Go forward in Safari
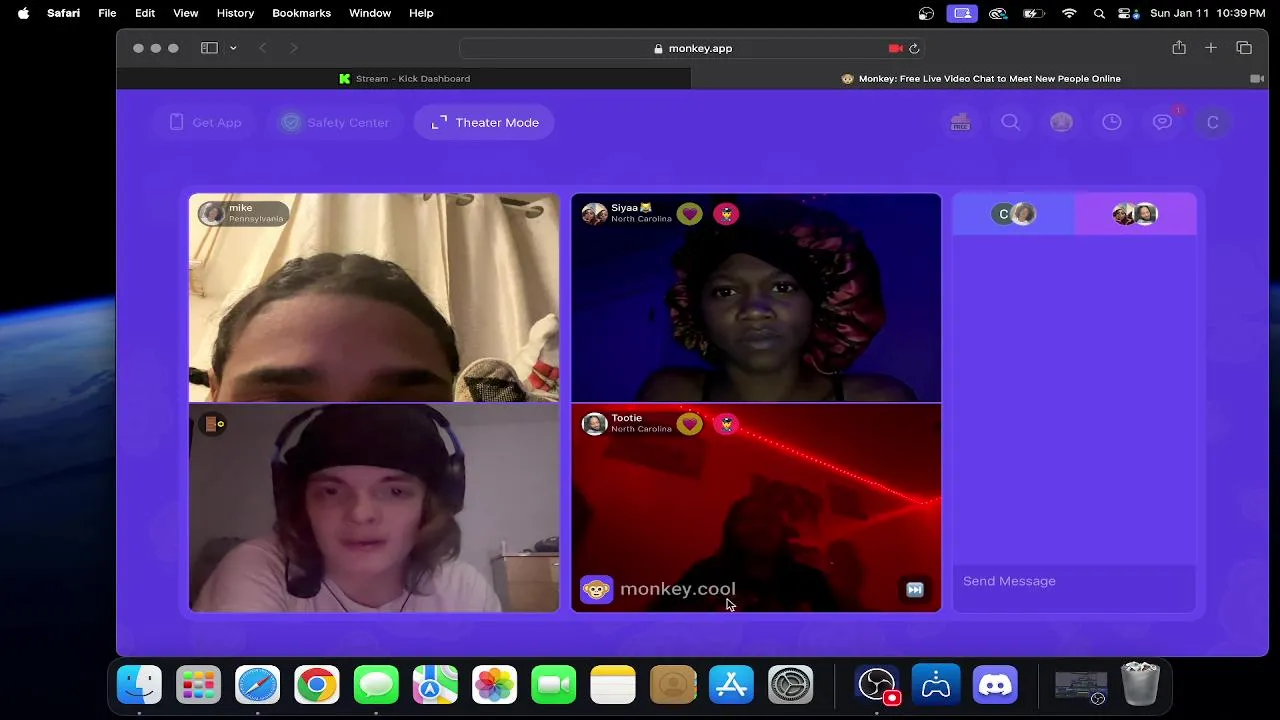The width and height of the screenshot is (1280, 720). (x=293, y=48)
